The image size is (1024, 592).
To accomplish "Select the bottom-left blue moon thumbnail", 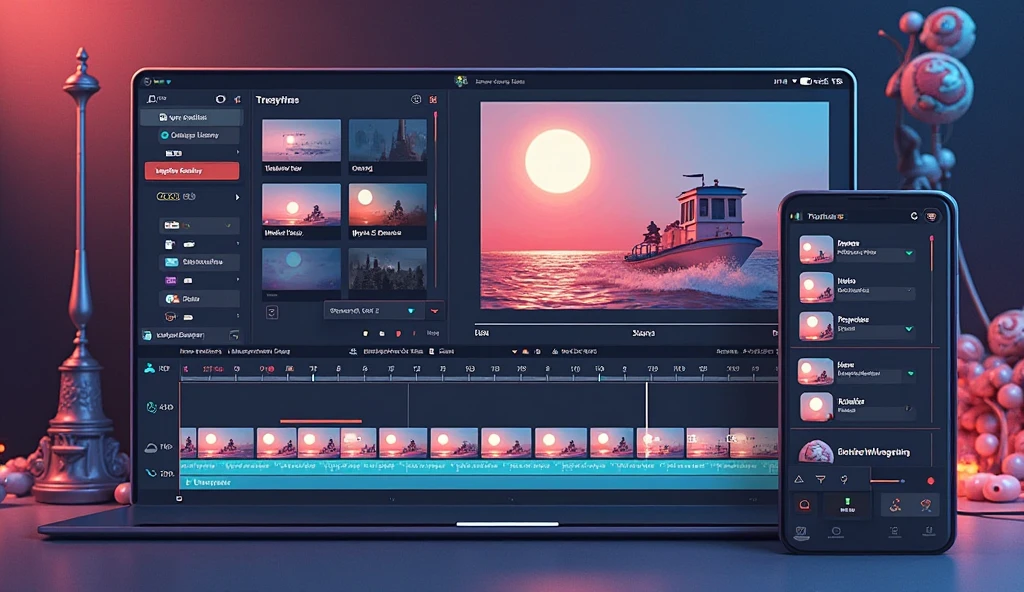I will [x=301, y=269].
